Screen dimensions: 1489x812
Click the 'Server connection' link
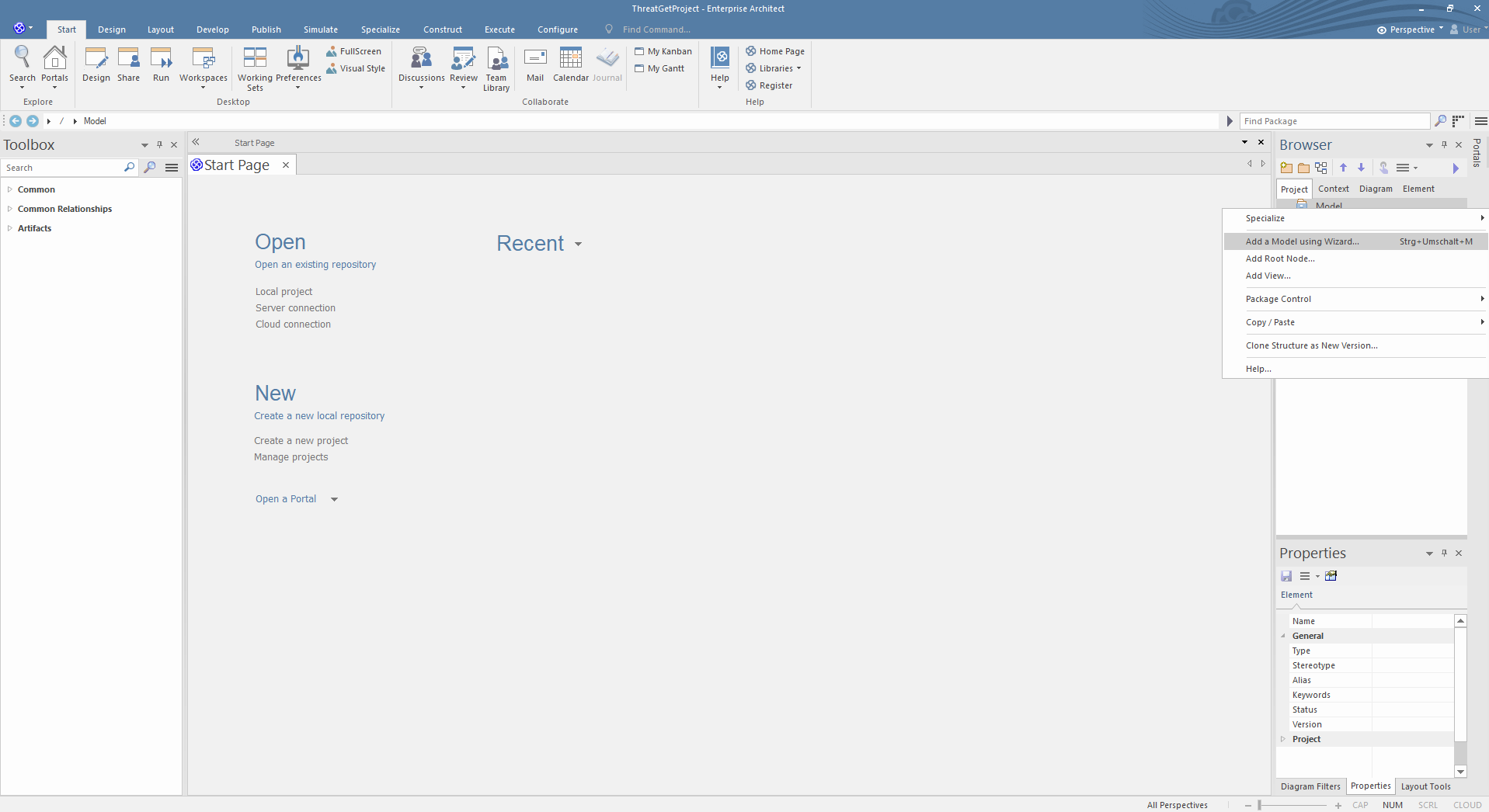point(295,308)
